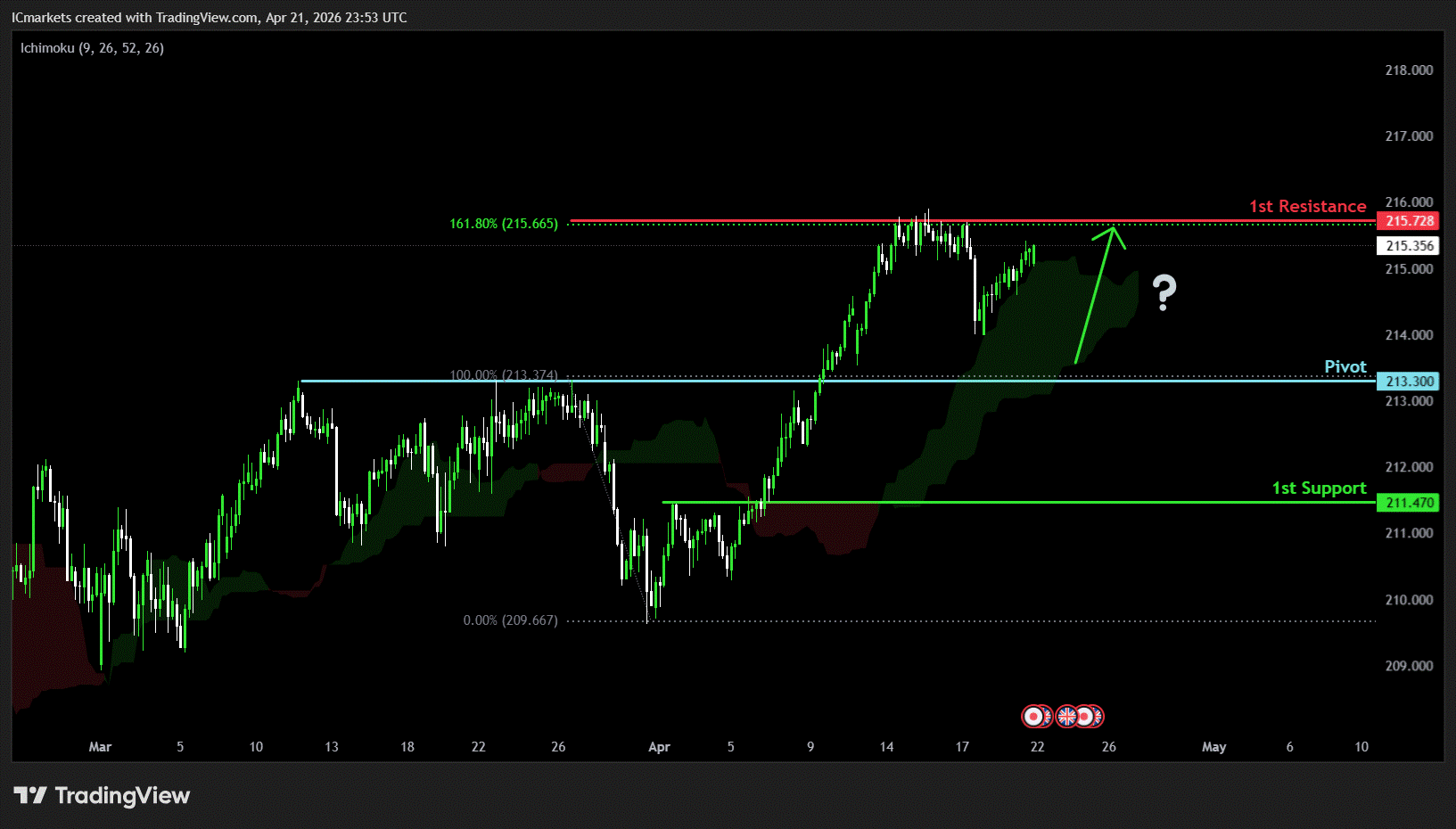Image resolution: width=1456 pixels, height=829 pixels.
Task: Select the 1st Resistance label
Action: (x=1307, y=206)
